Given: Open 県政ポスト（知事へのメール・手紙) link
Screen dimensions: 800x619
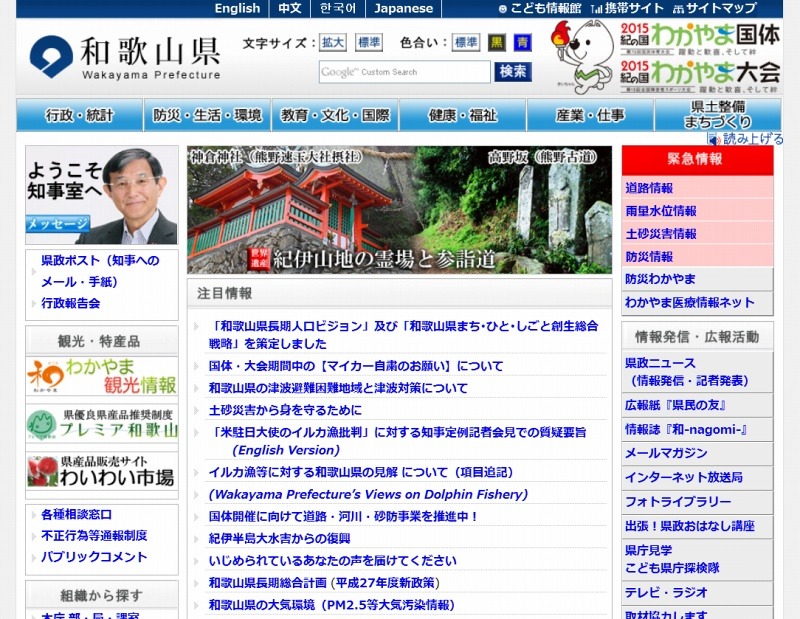Looking at the screenshot, I should [100, 271].
